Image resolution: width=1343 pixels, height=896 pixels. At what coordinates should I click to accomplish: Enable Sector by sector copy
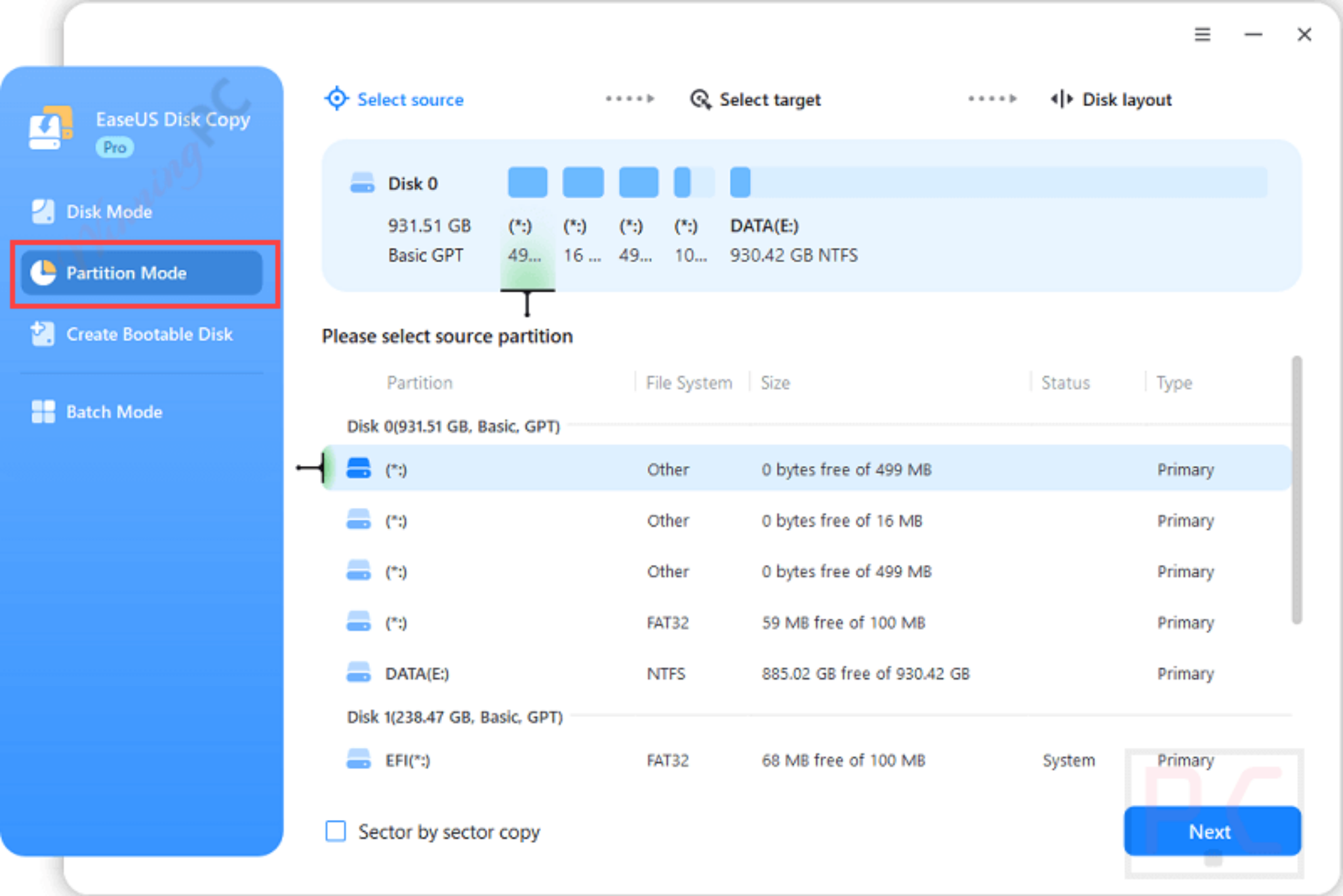336,831
